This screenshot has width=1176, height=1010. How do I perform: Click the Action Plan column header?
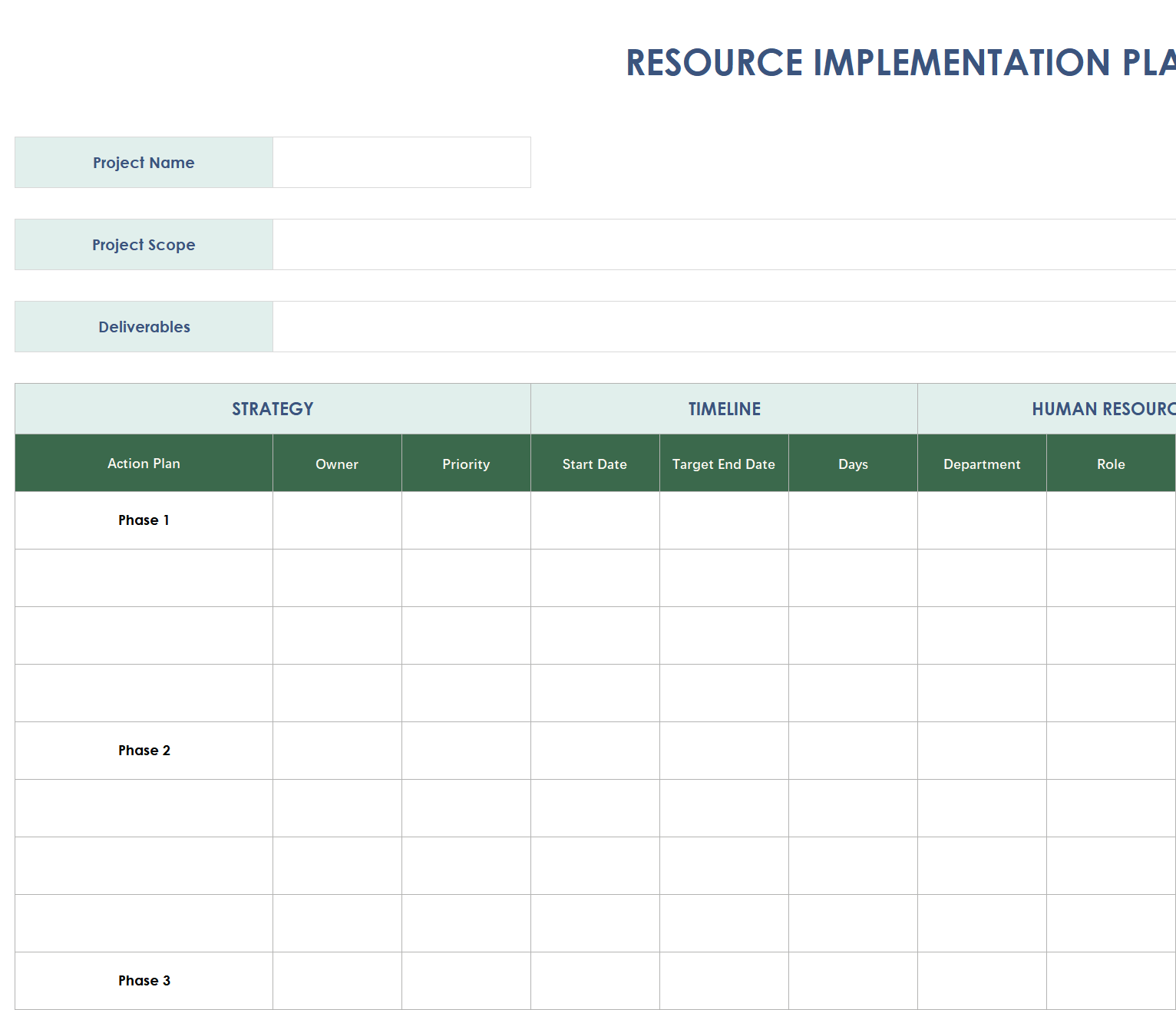(144, 463)
